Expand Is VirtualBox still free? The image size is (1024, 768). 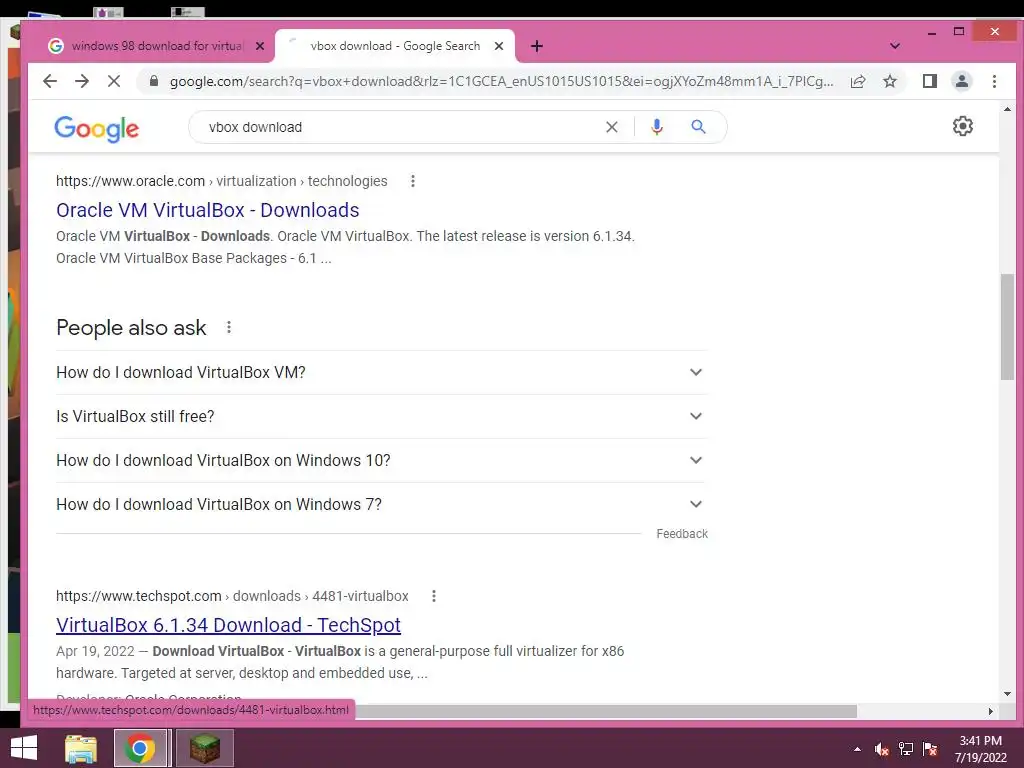(x=381, y=416)
